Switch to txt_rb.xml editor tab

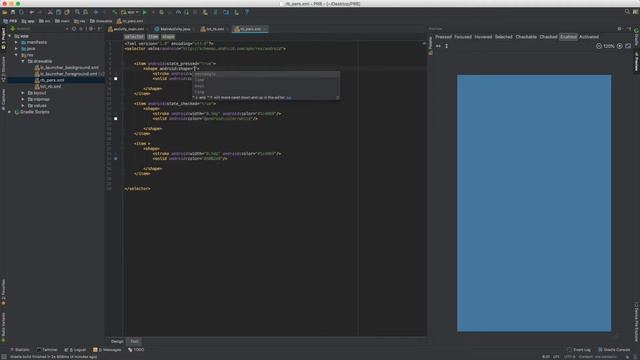(215, 29)
